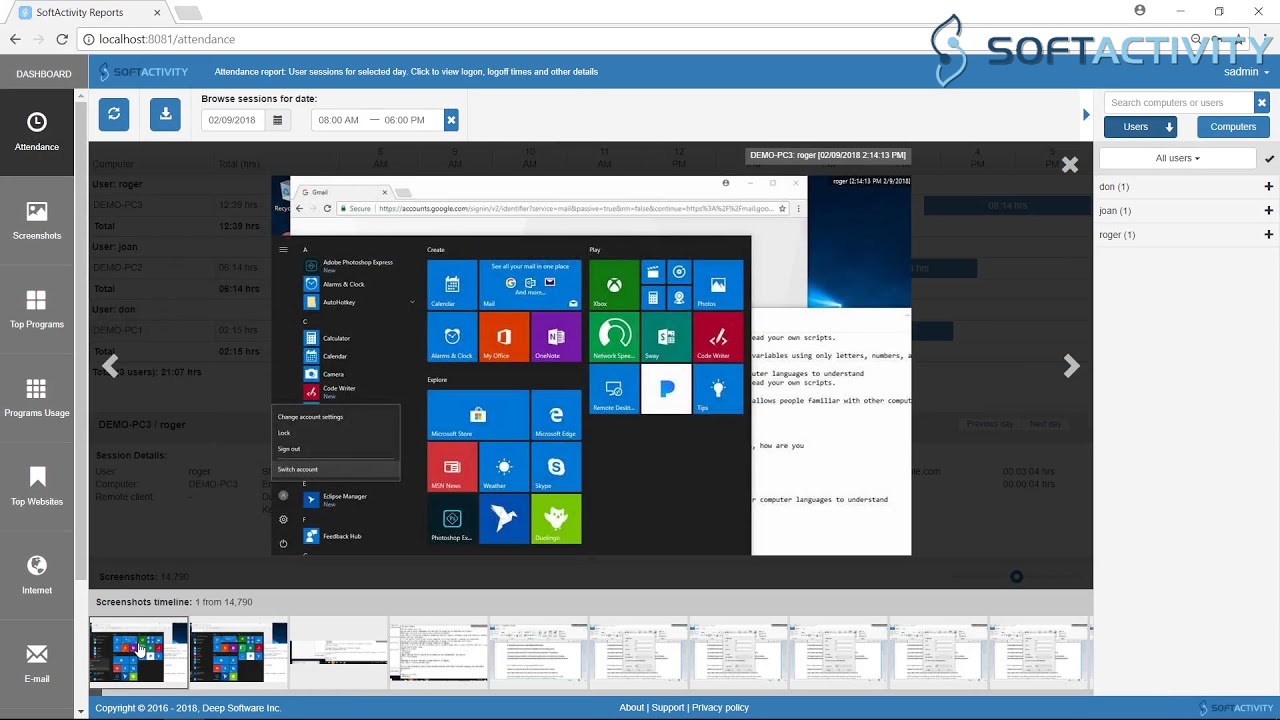Click the Next day button
1280x720 pixels.
click(1046, 424)
